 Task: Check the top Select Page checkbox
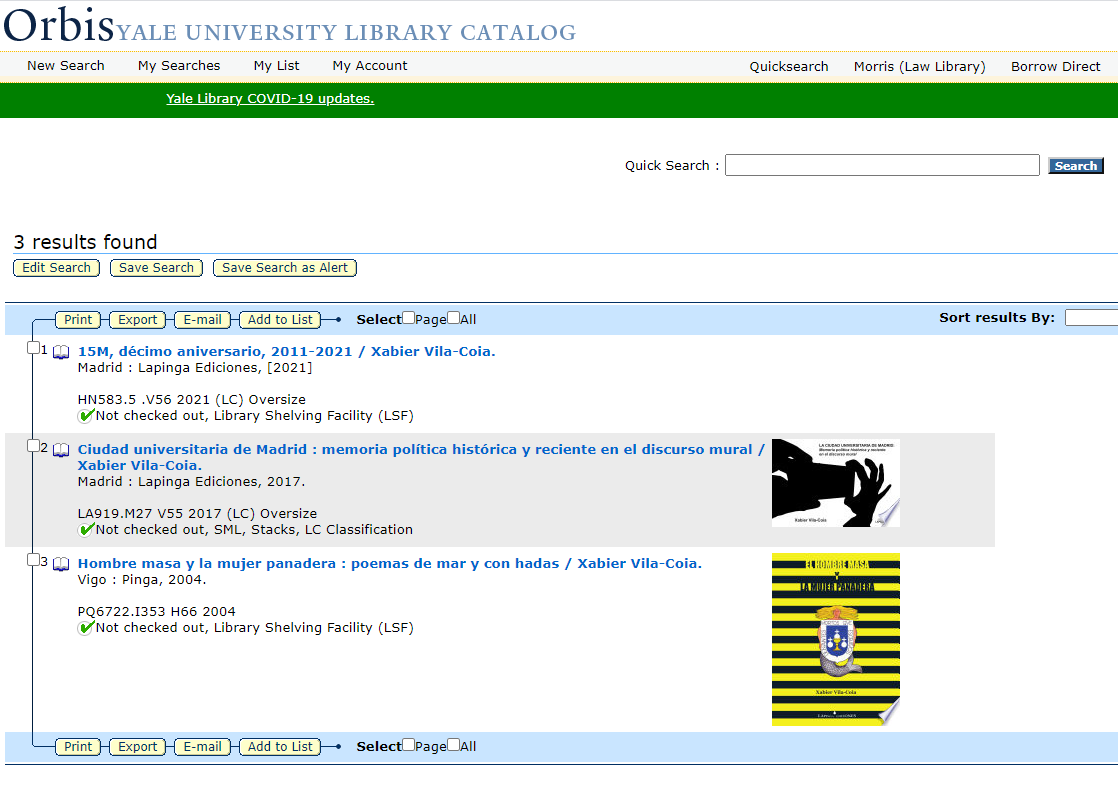409,318
